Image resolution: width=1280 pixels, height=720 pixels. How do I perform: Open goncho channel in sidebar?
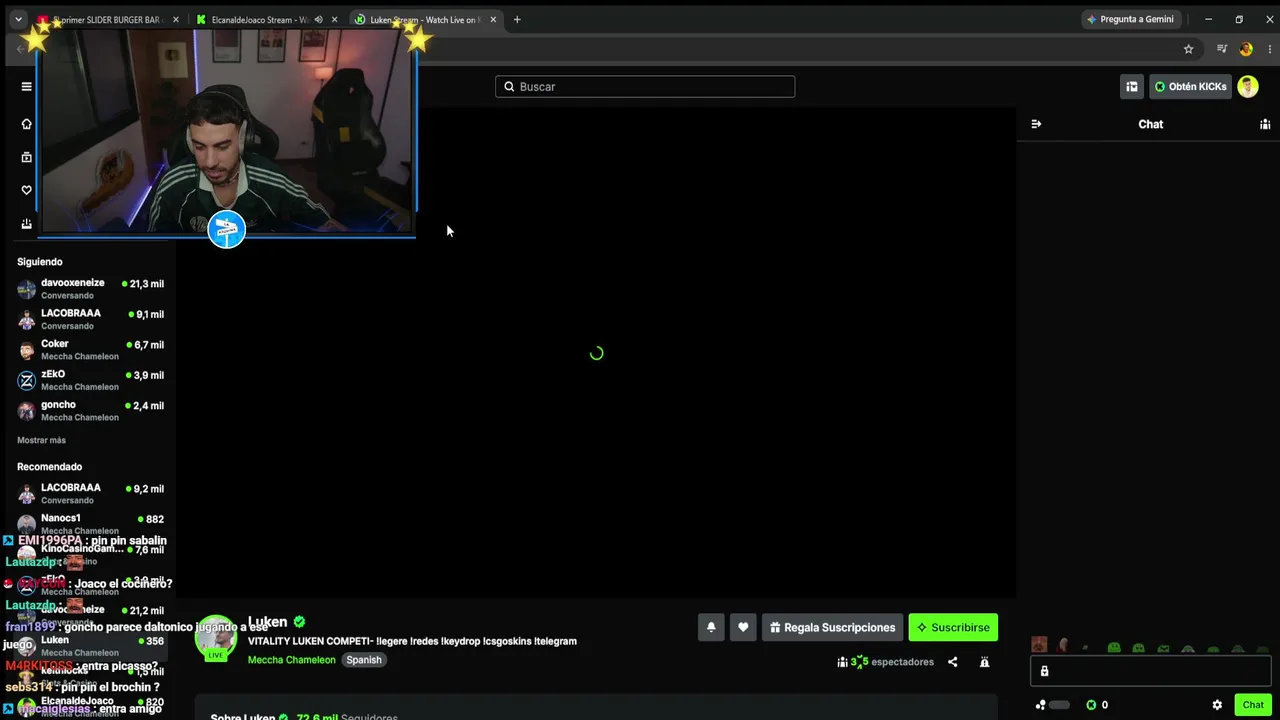90,411
